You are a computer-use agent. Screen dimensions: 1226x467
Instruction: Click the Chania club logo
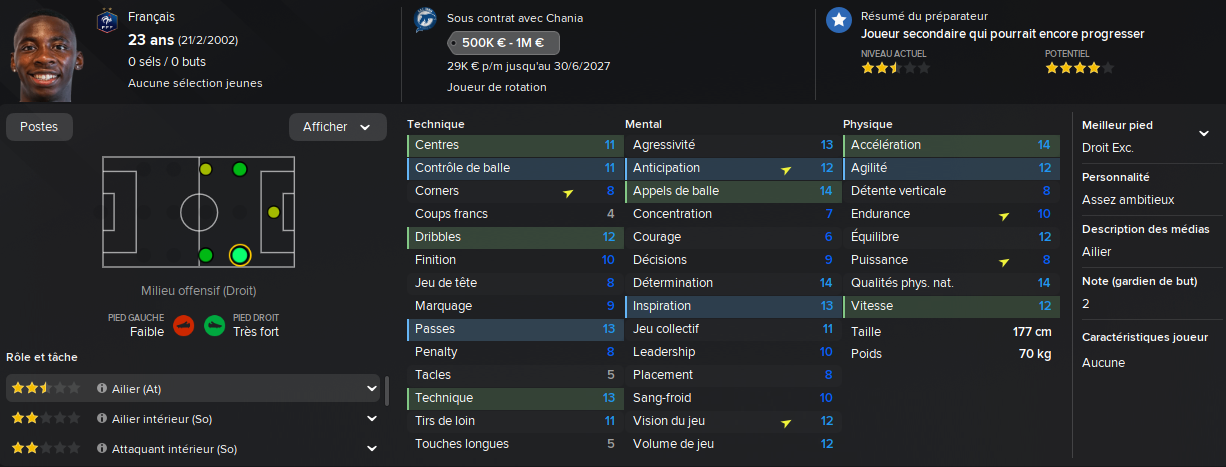point(426,21)
